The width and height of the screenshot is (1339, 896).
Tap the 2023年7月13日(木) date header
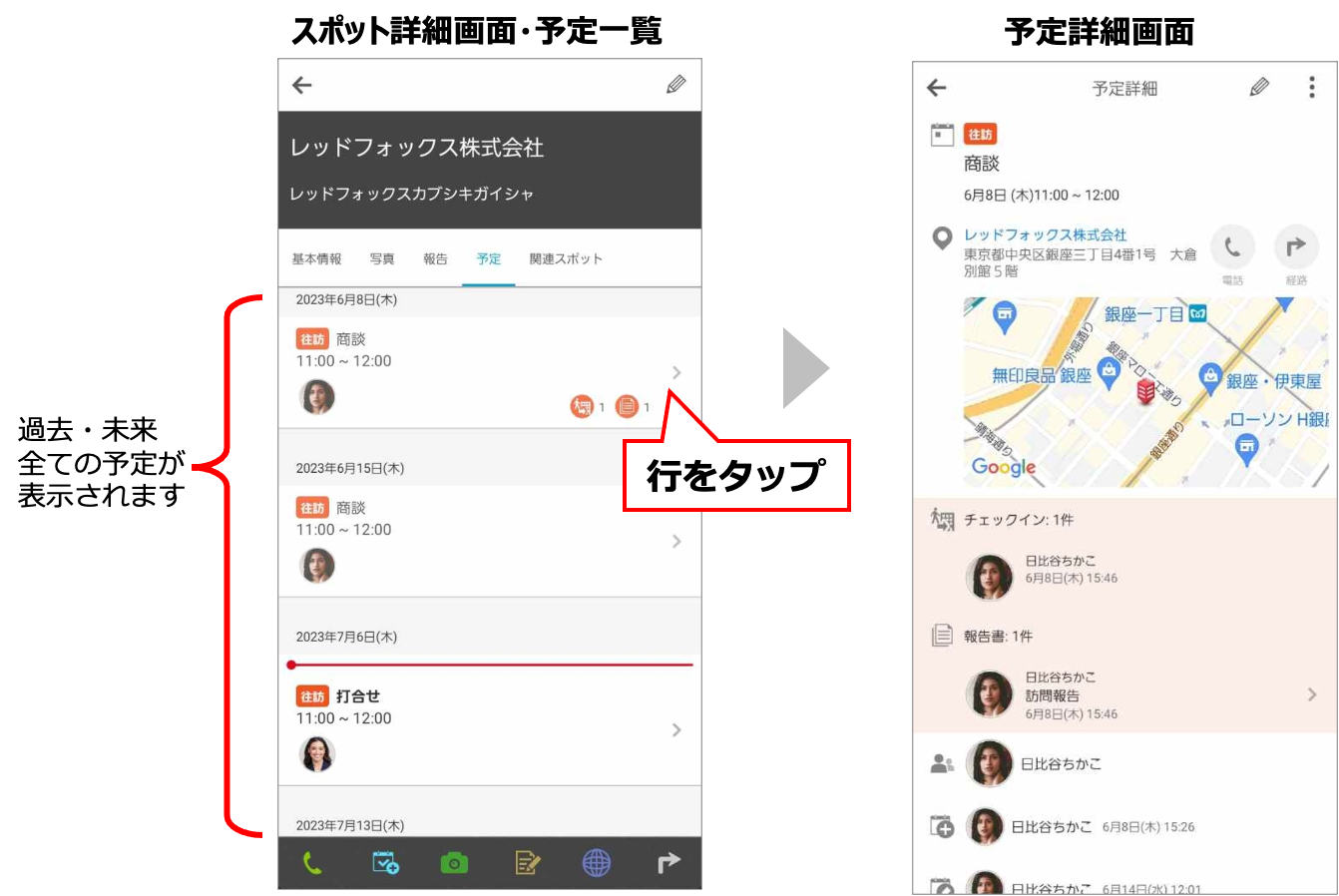(350, 825)
